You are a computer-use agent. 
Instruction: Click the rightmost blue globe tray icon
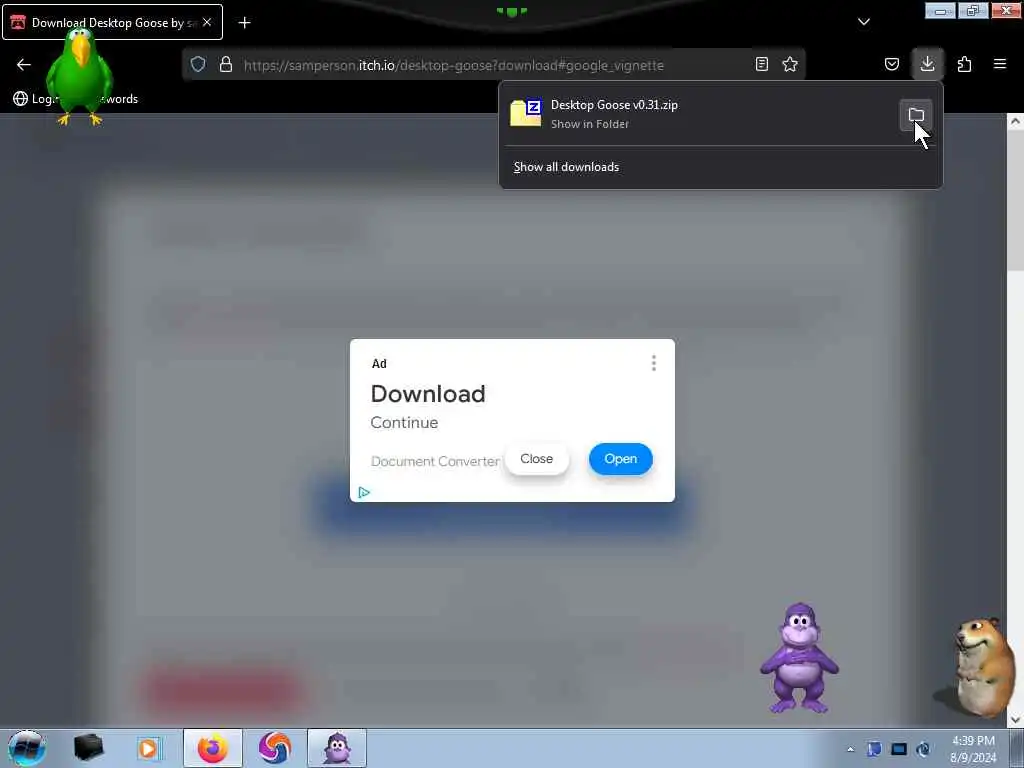click(x=923, y=749)
